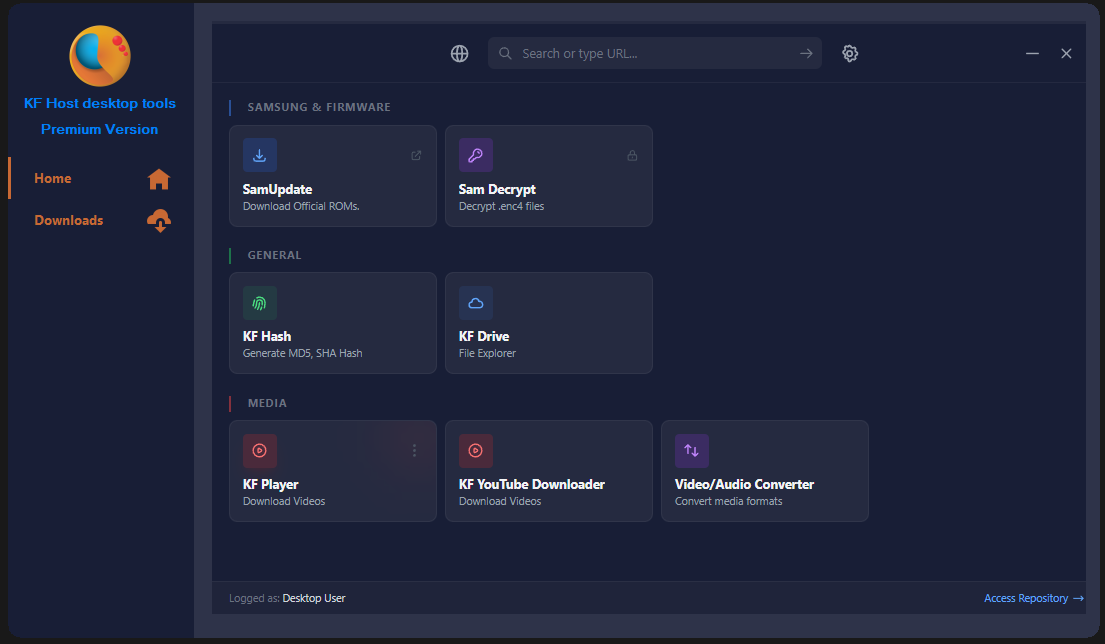
Task: Open KF Drive using the cloud icon
Action: 475,303
